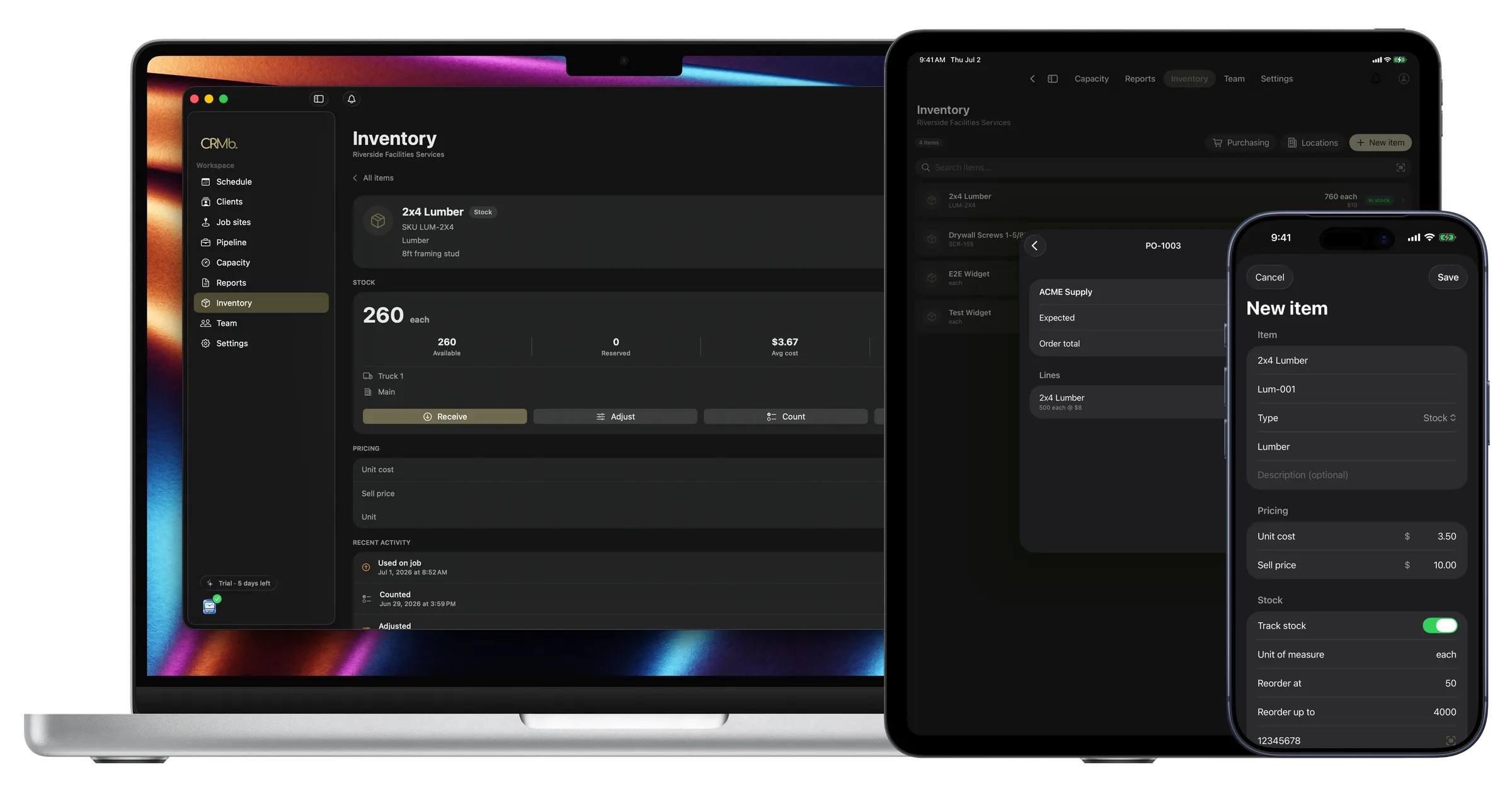Viewport: 1512px width, 786px height.
Task: Open the Counted activity entry
Action: (x=619, y=599)
